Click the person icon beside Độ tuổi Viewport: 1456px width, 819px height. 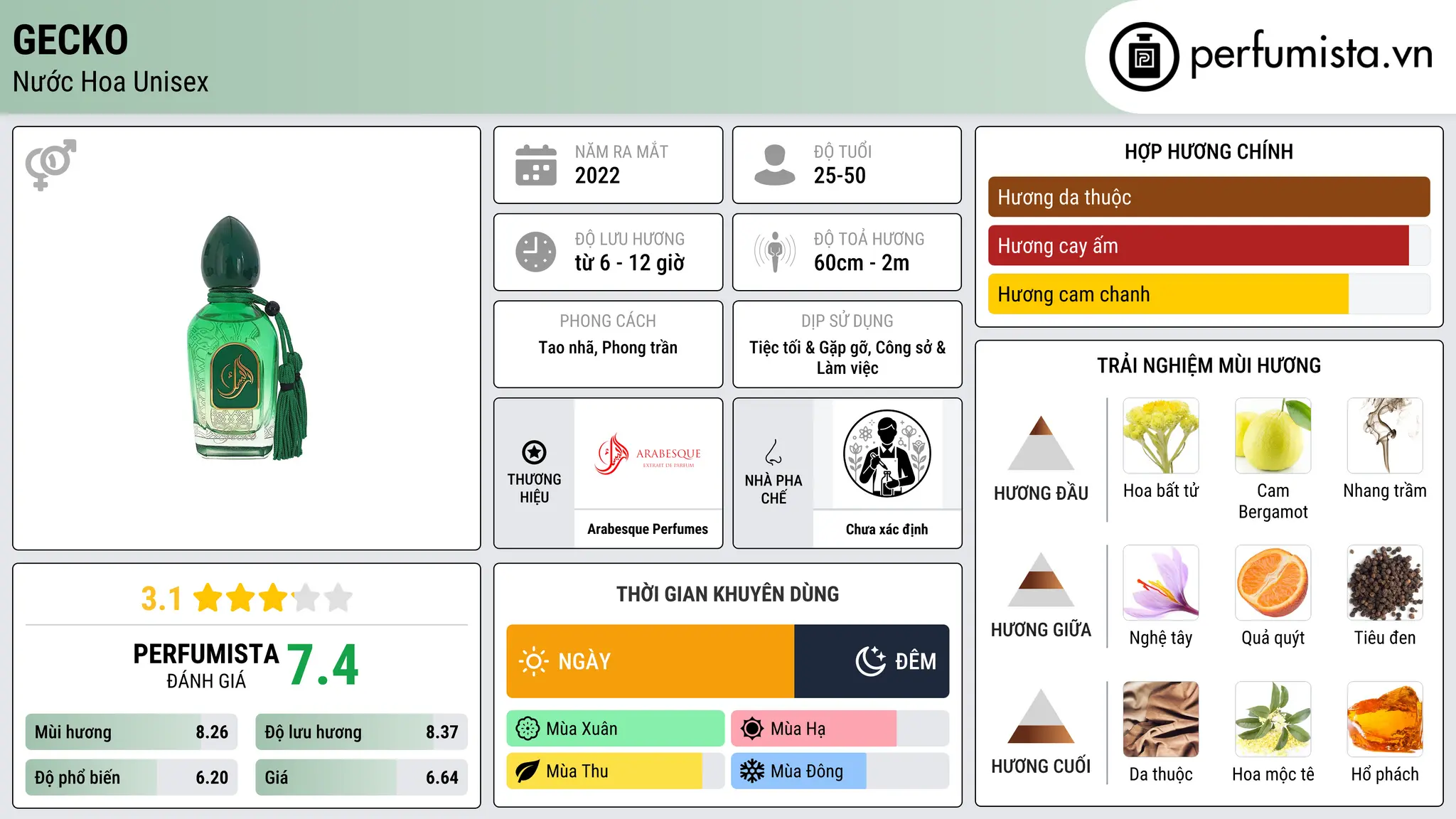pos(775,165)
